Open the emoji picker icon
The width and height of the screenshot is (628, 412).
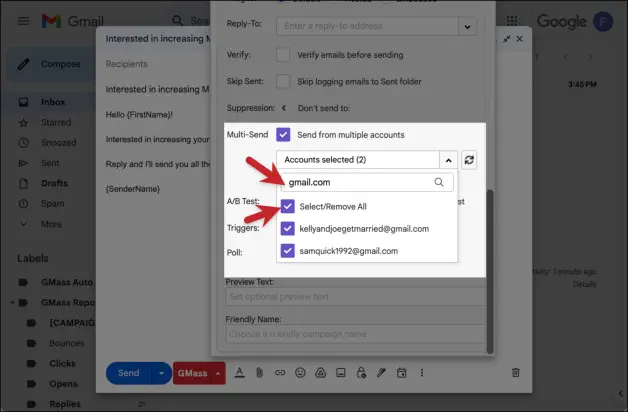pos(300,373)
